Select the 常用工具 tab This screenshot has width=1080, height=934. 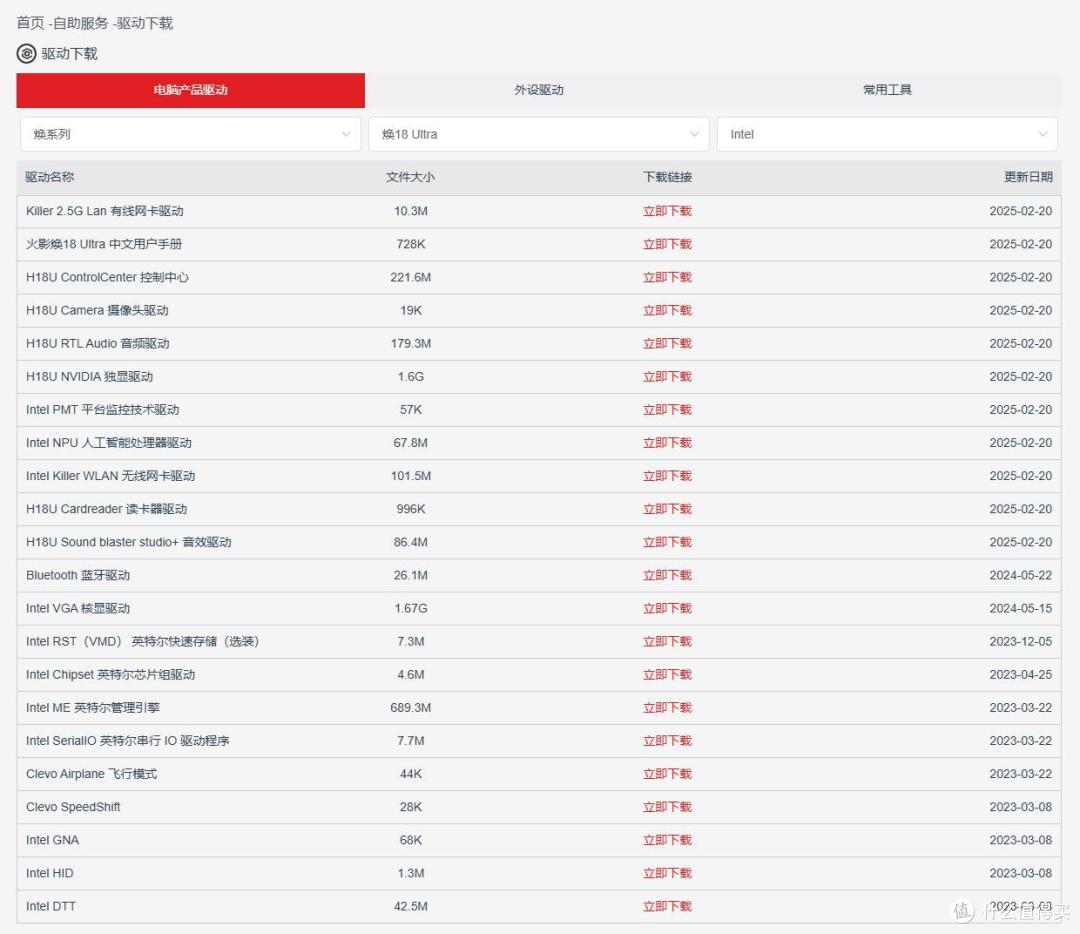click(x=887, y=90)
